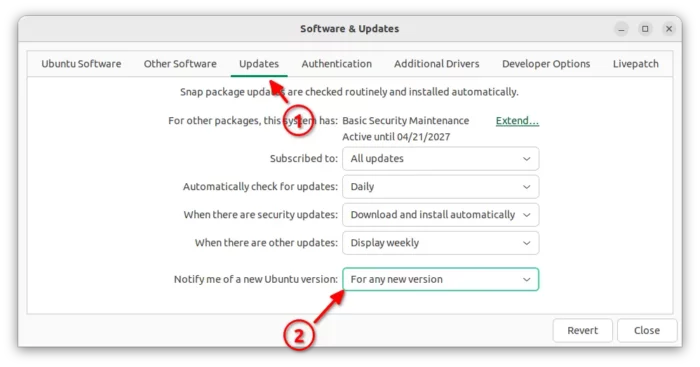Click the Revert button
Viewport: 700px width, 367px height.
tap(582, 330)
